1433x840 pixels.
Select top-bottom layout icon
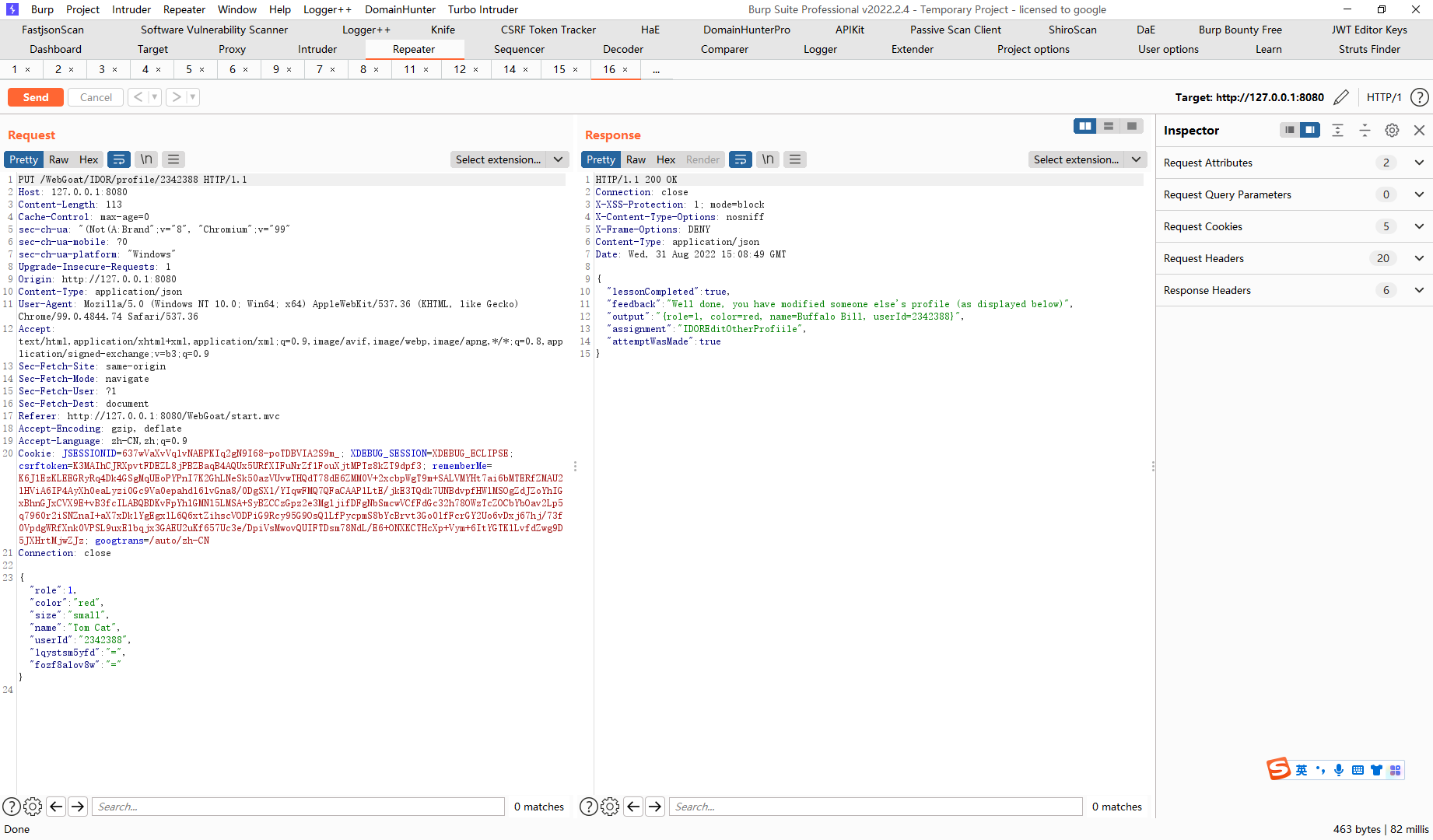click(1109, 126)
